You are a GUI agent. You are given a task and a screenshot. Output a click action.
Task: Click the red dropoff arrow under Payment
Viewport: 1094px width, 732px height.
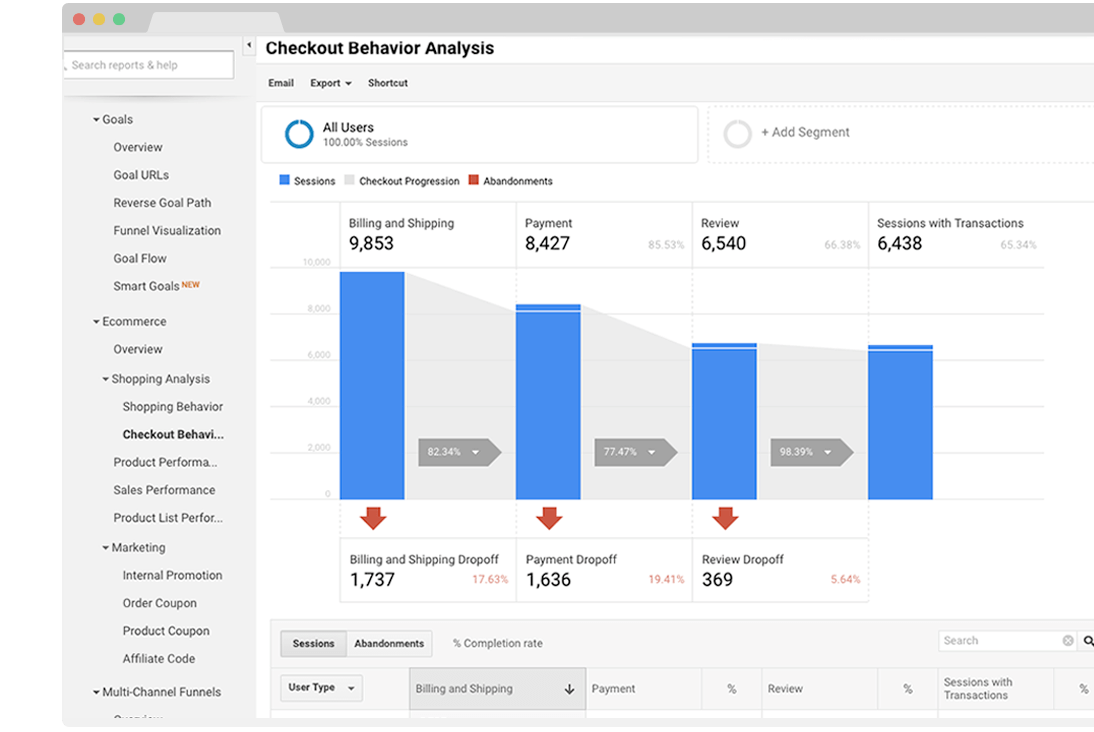point(549,518)
